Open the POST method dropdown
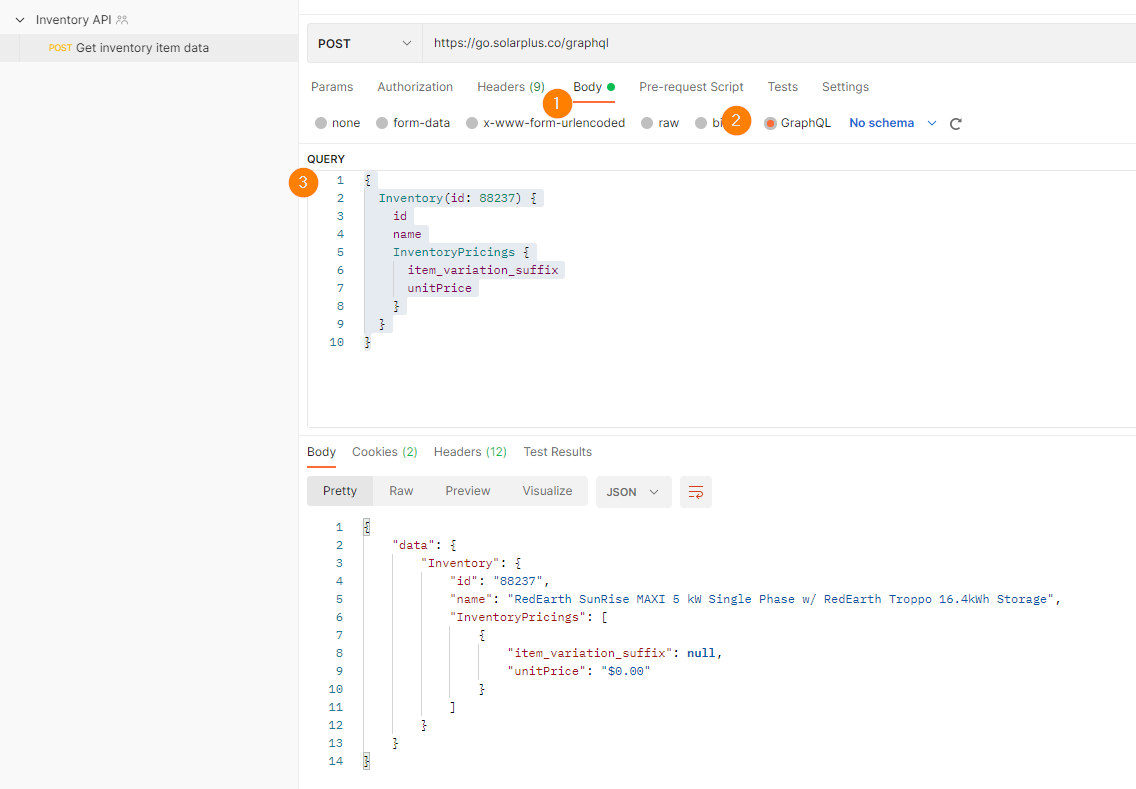 pyautogui.click(x=364, y=43)
